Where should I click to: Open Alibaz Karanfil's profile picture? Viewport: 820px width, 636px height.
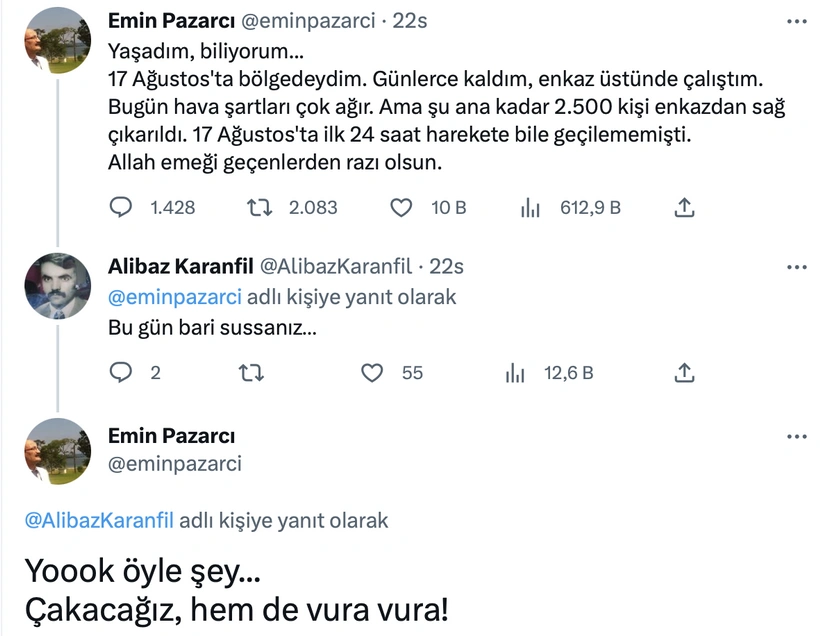[57, 284]
